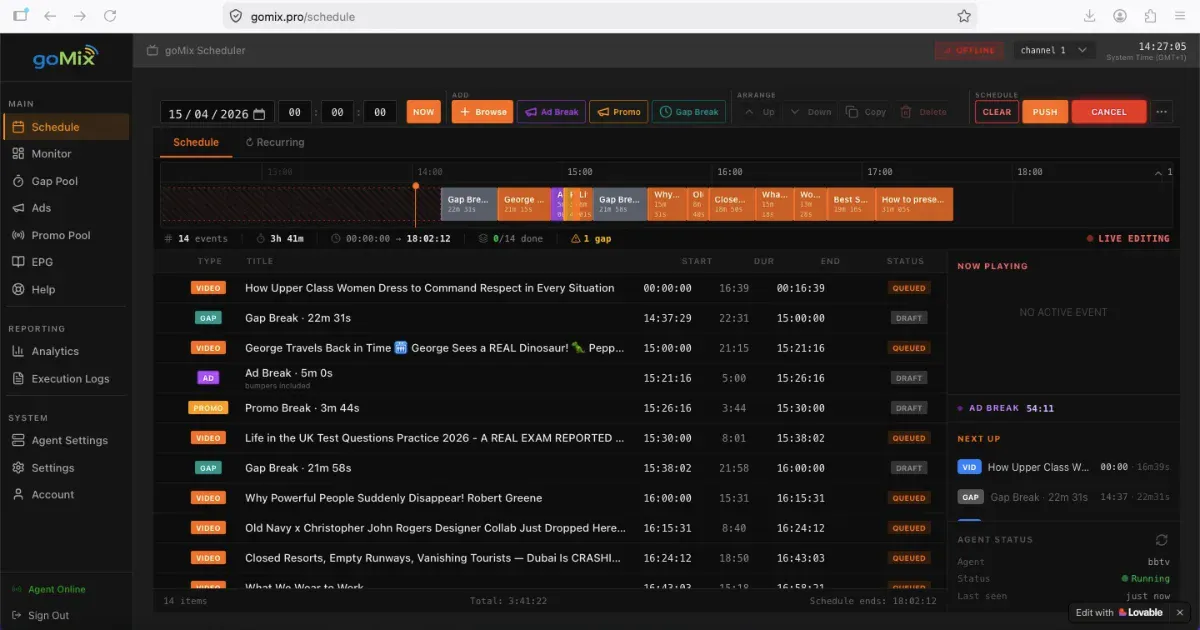Click the yellow PROMO type badge

[x=208, y=408]
